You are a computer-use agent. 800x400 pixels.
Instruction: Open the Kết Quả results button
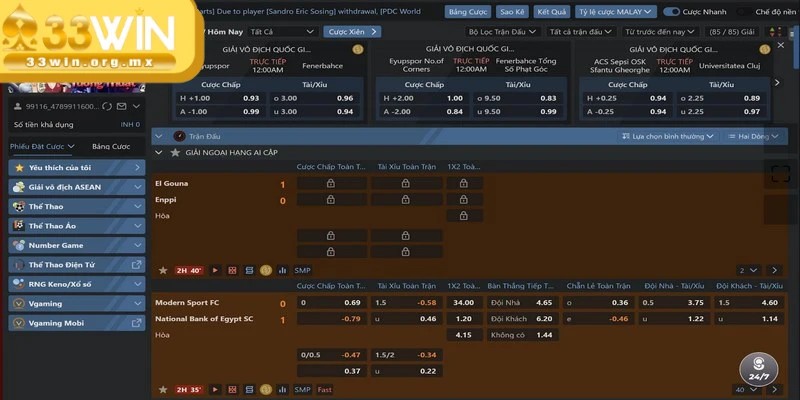550,12
